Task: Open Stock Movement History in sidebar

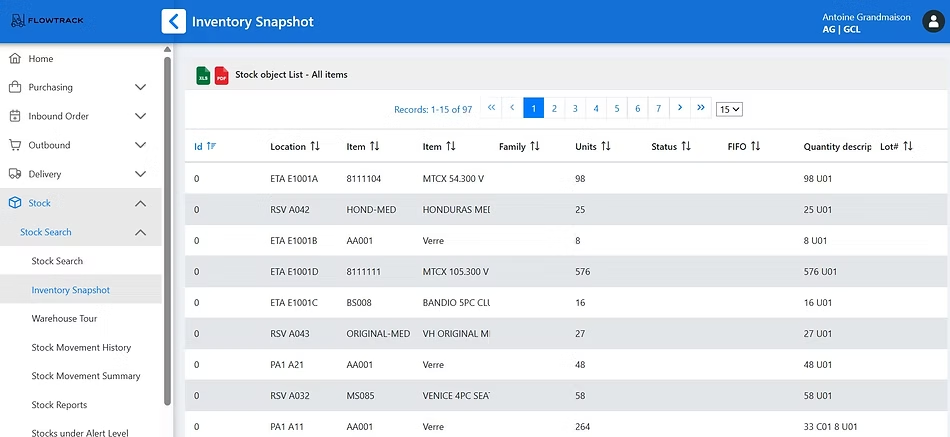Action: (81, 347)
